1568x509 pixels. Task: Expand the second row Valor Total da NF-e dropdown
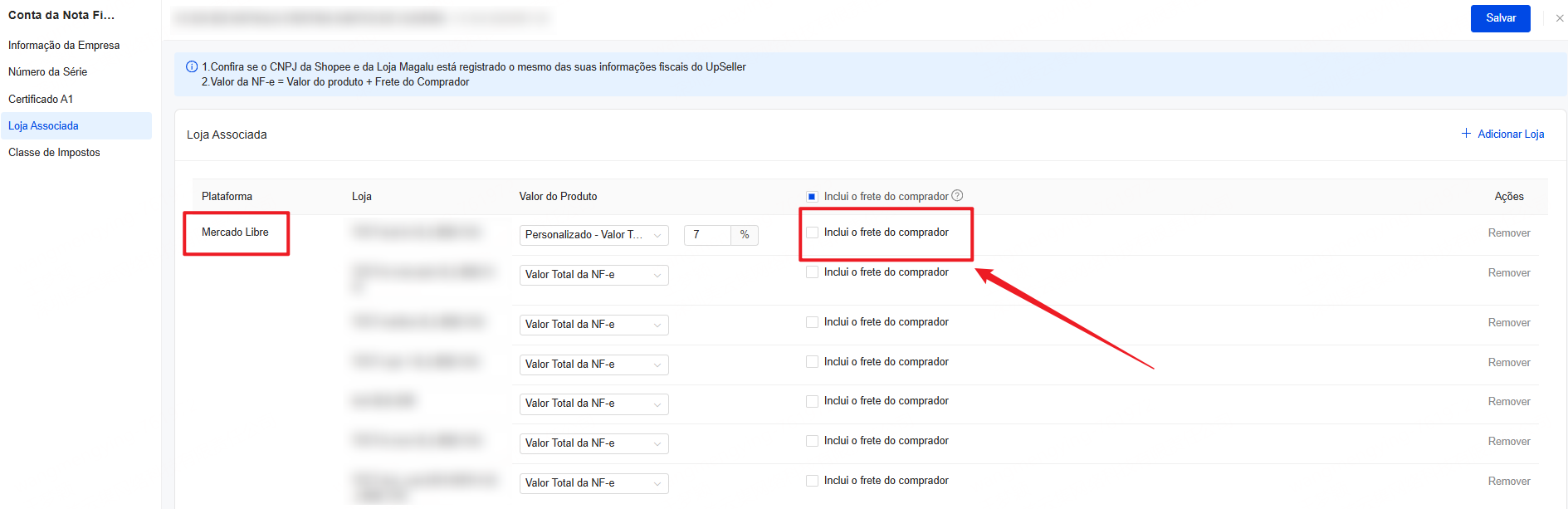point(593,275)
